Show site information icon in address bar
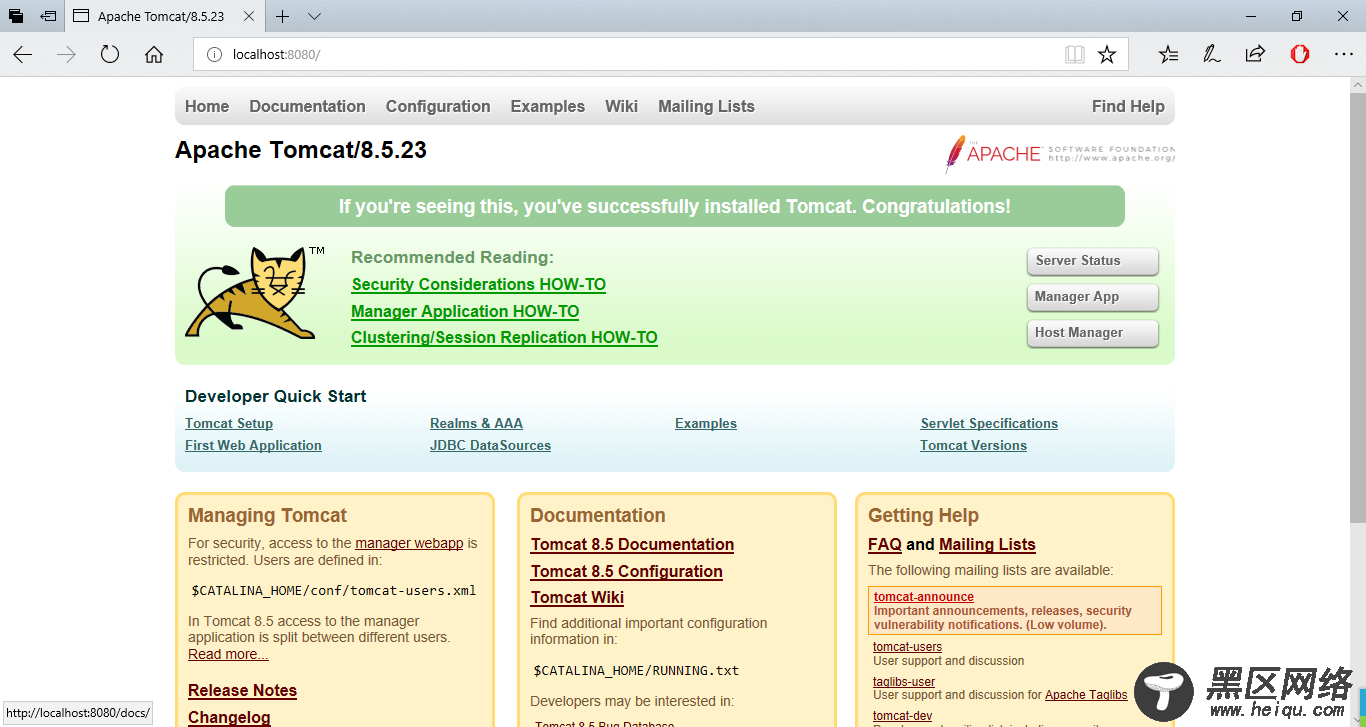The height and width of the screenshot is (727, 1366). [214, 55]
